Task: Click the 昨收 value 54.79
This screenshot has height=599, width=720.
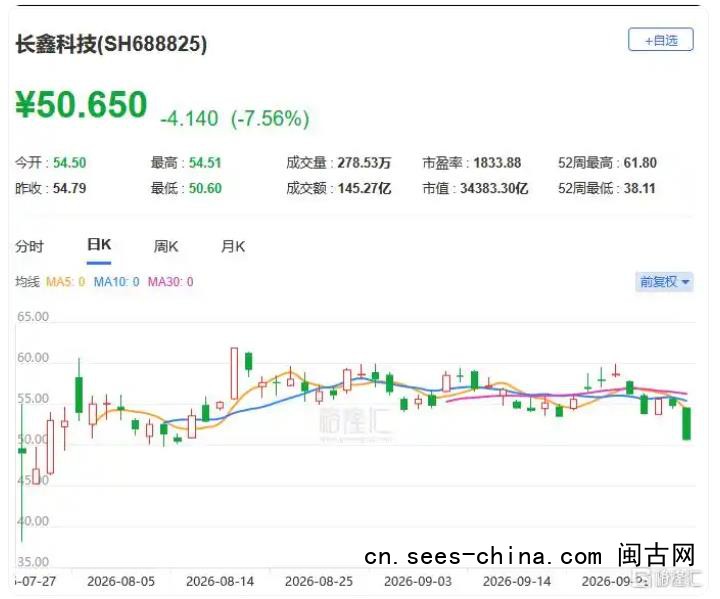Action: (69, 188)
